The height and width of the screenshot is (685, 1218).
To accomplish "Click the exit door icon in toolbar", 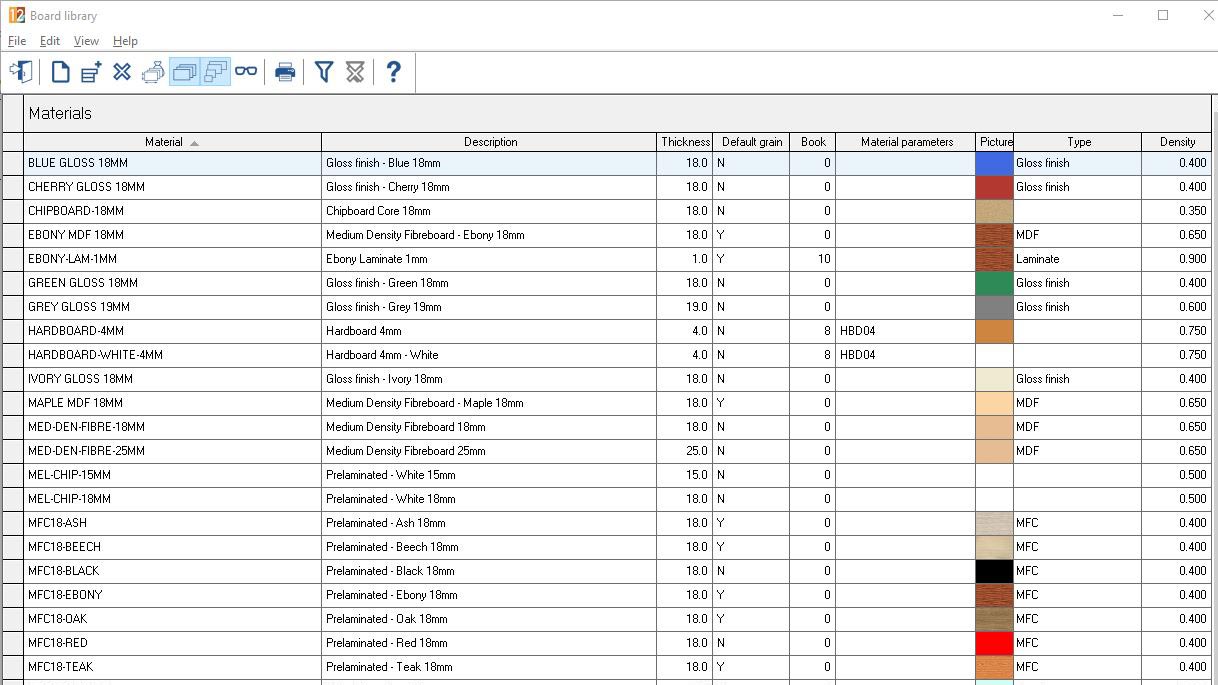I will (20, 72).
